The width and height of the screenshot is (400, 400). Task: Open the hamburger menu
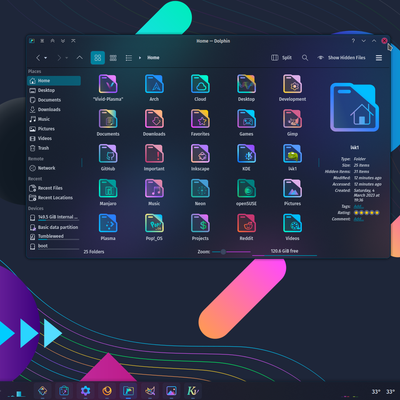point(379,58)
